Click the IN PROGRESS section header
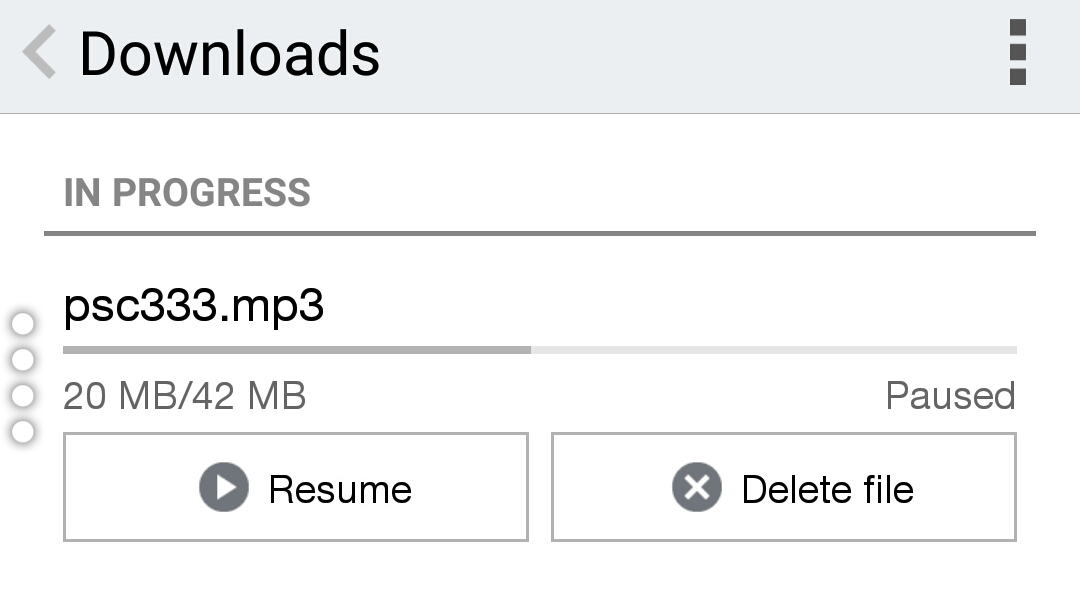This screenshot has height=608, width=1080. click(187, 192)
